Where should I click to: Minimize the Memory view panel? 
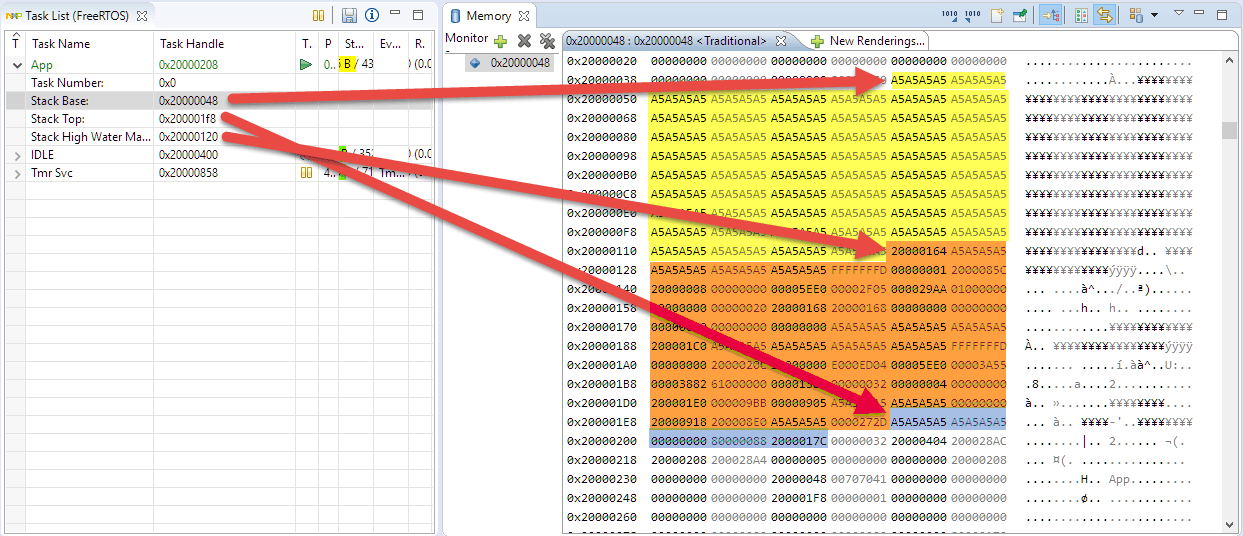pyautogui.click(x=1200, y=14)
